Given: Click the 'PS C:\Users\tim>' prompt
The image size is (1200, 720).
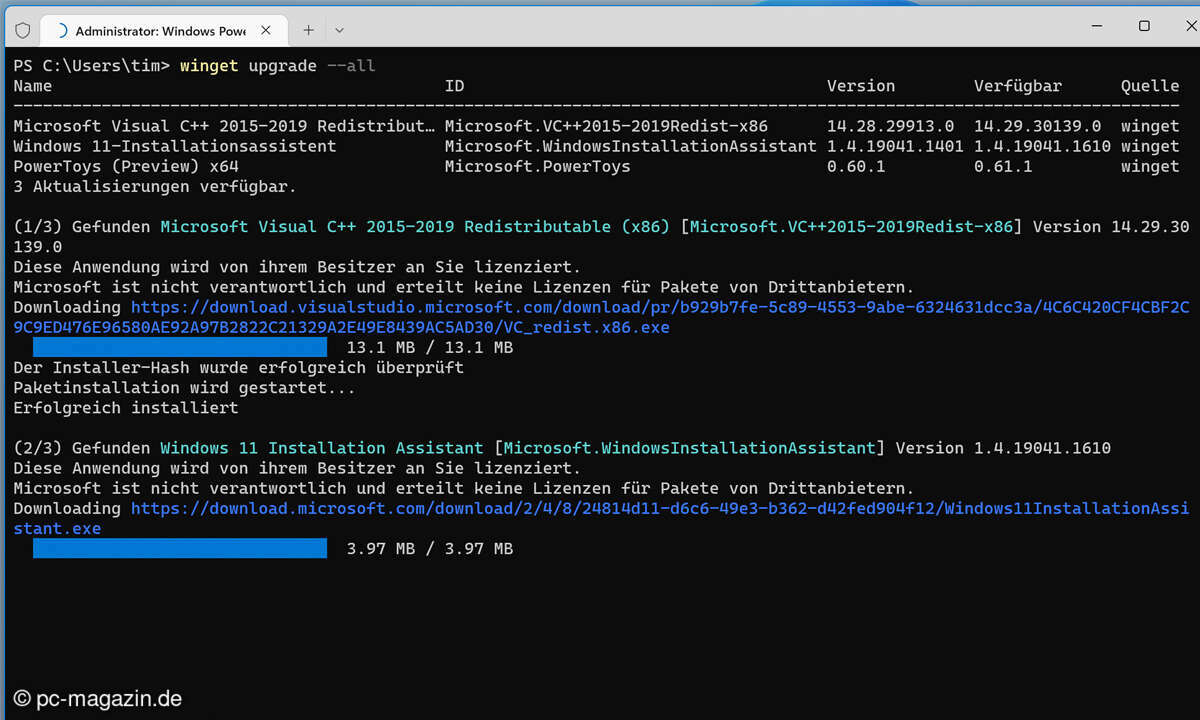Looking at the screenshot, I should (91, 66).
